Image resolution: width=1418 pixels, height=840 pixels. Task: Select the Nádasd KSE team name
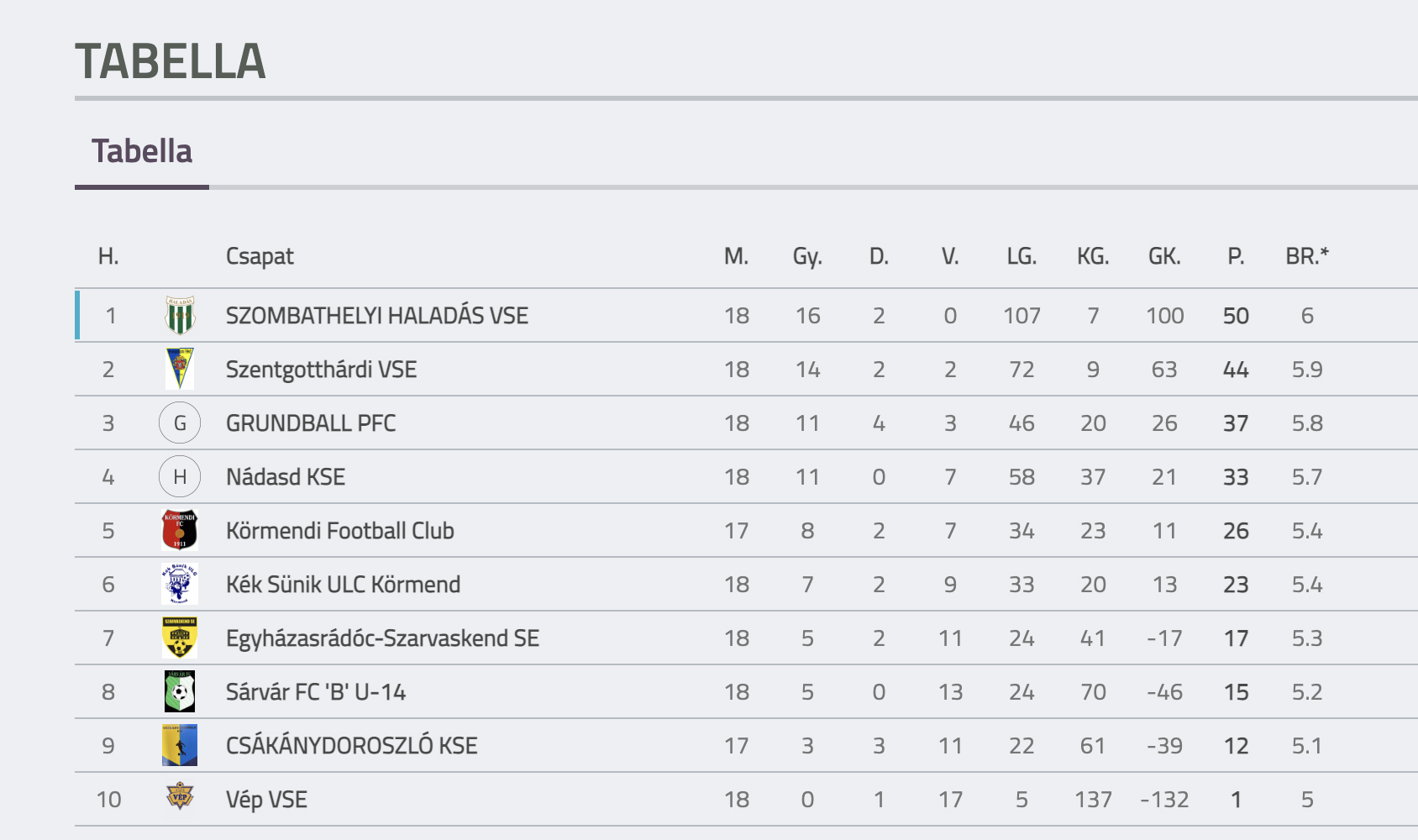click(286, 477)
